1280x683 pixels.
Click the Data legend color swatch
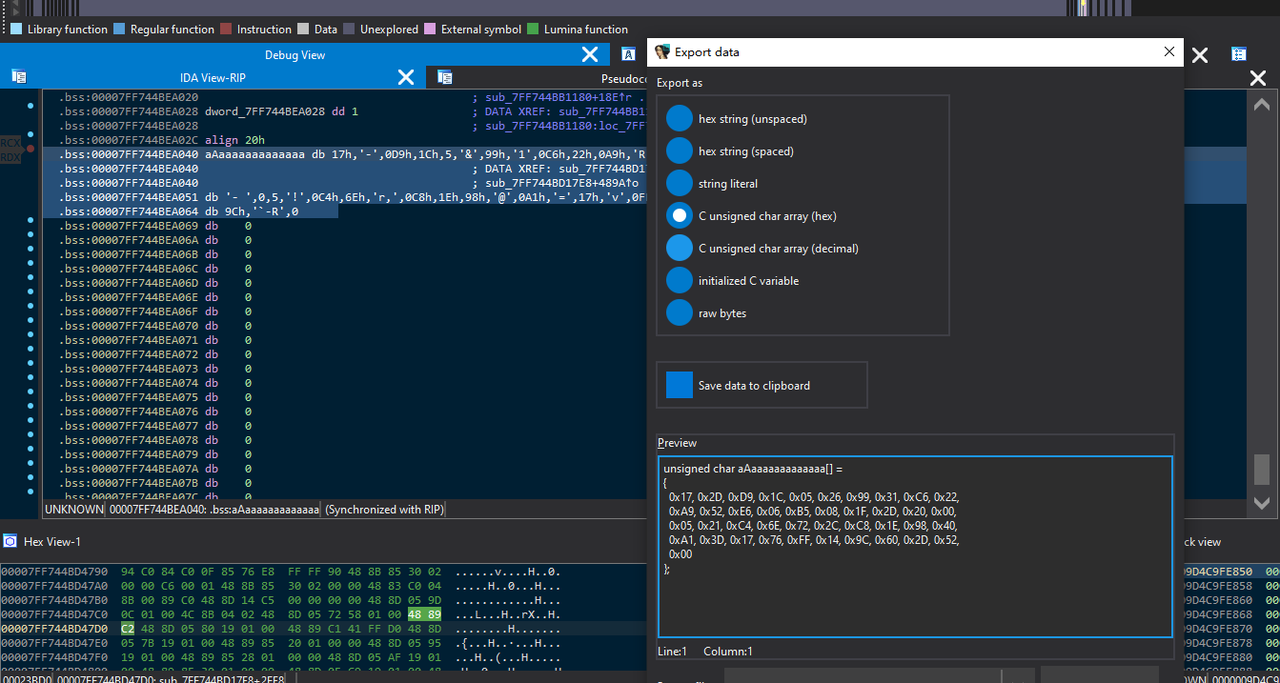(x=304, y=30)
